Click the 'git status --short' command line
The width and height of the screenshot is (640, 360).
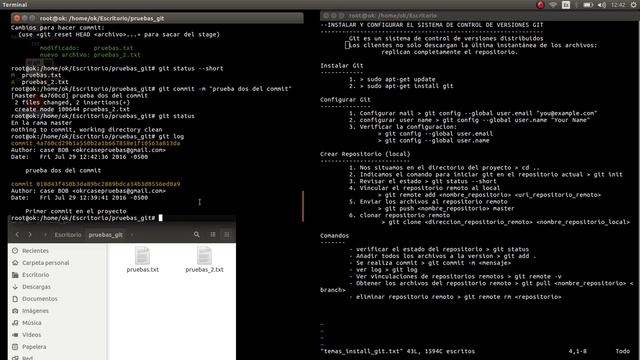pos(117,69)
